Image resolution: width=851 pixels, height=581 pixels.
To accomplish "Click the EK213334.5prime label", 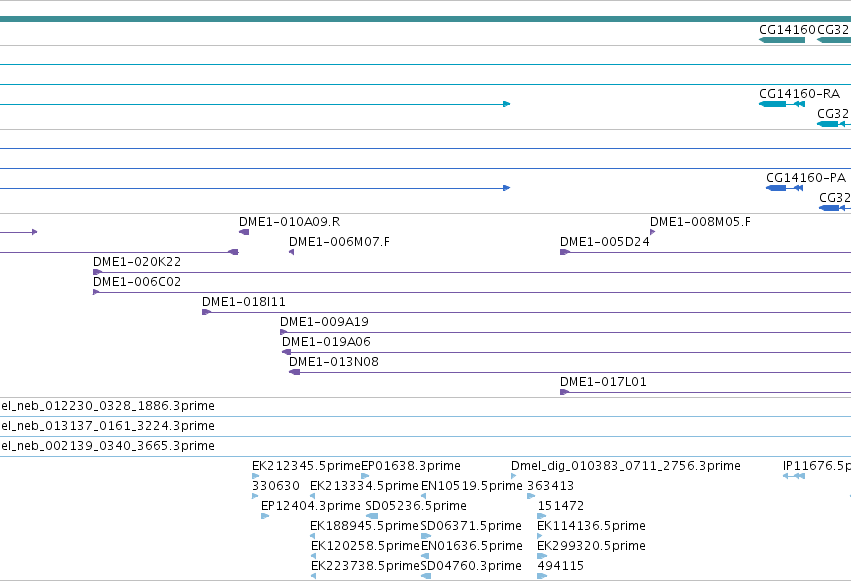I will pyautogui.click(x=364, y=486).
